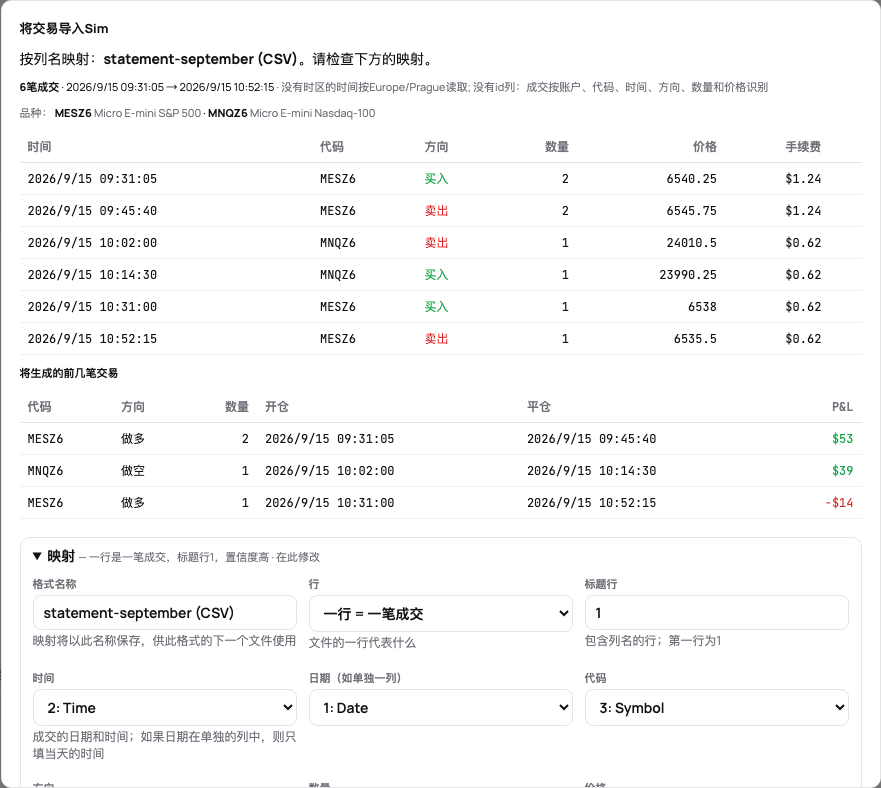Click the fill time 2026/9/15 09:31:05
This screenshot has width=881, height=788.
(92, 179)
